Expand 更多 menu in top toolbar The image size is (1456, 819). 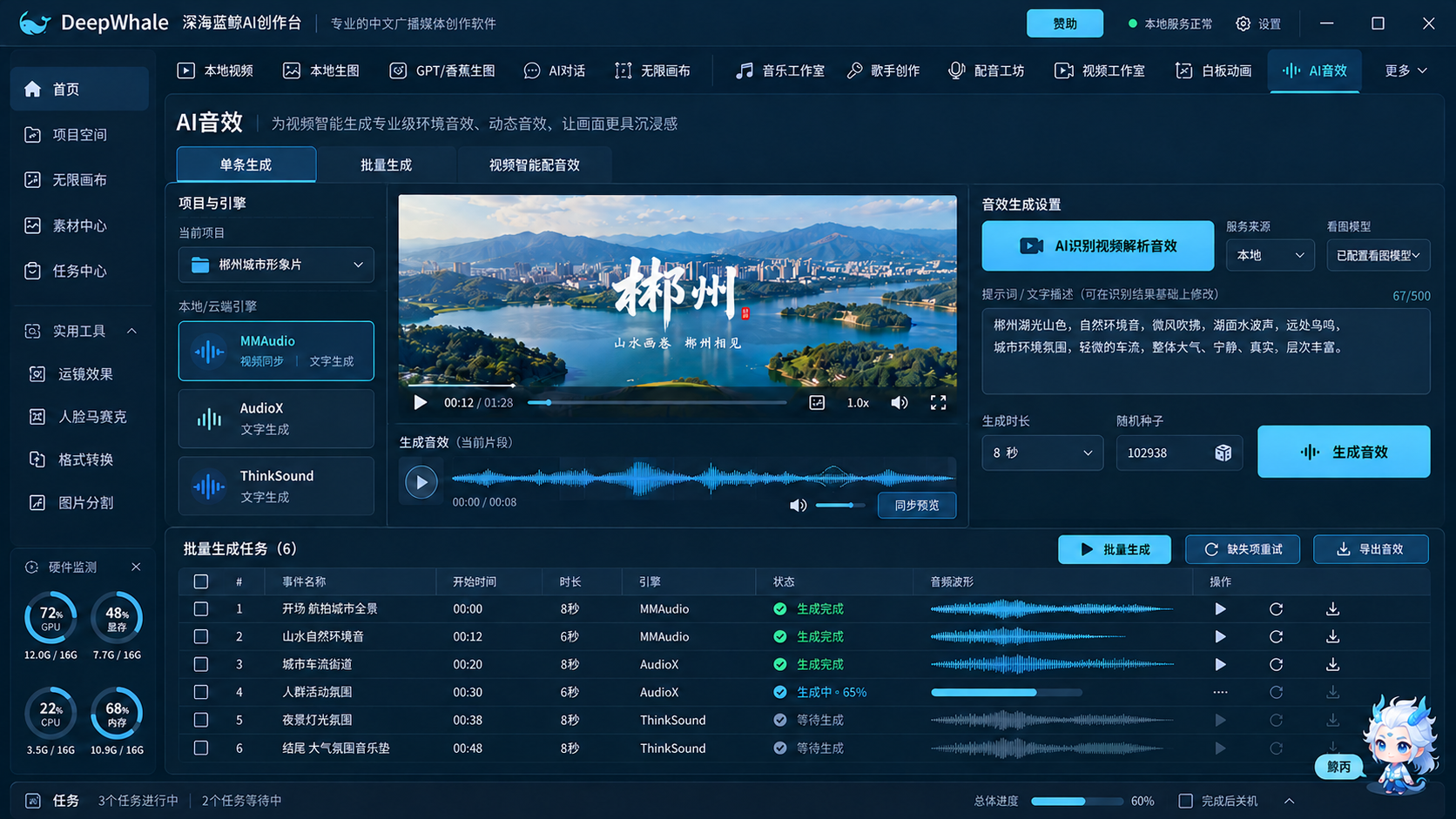[x=1405, y=70]
